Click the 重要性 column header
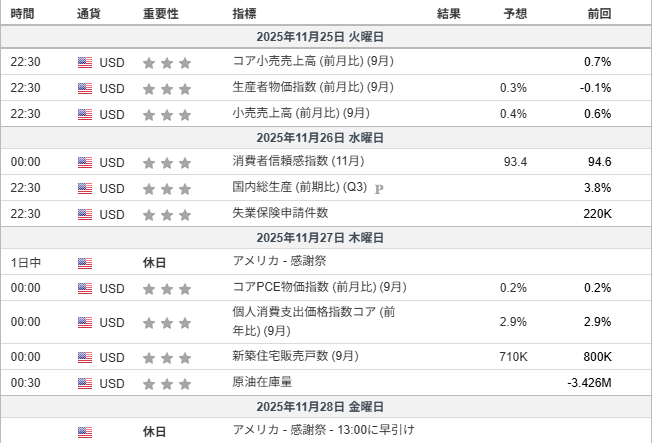The width and height of the screenshot is (653, 443). 160,14
